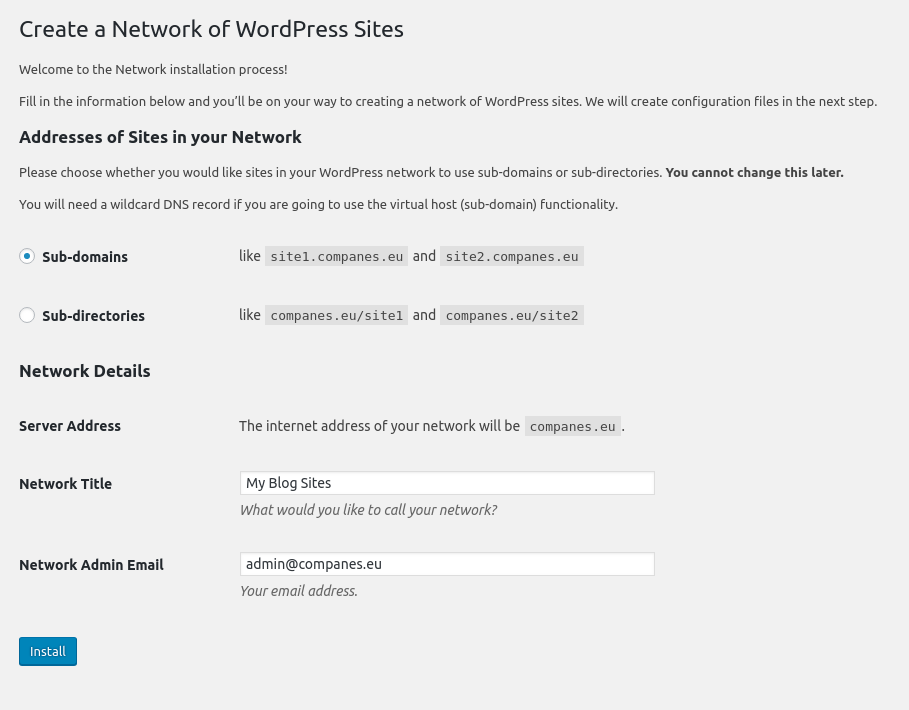Click the Network Title field label
Viewport: 909px width, 710px height.
pos(66,484)
